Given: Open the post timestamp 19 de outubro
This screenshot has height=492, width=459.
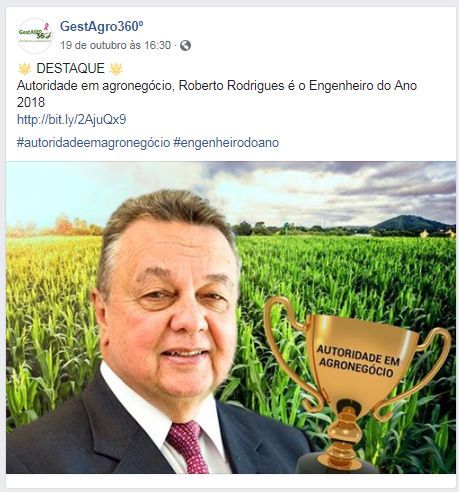Looking at the screenshot, I should [116, 45].
